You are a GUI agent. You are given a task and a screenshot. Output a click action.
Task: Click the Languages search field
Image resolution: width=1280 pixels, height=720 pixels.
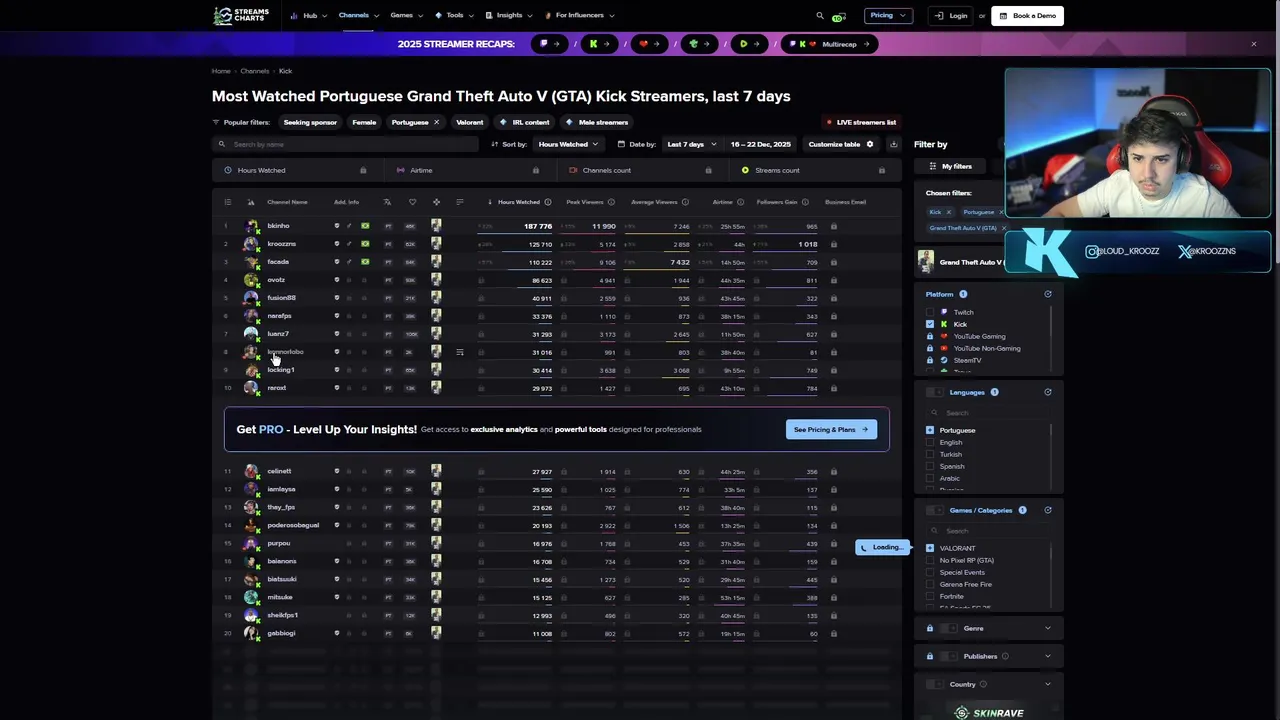click(988, 412)
